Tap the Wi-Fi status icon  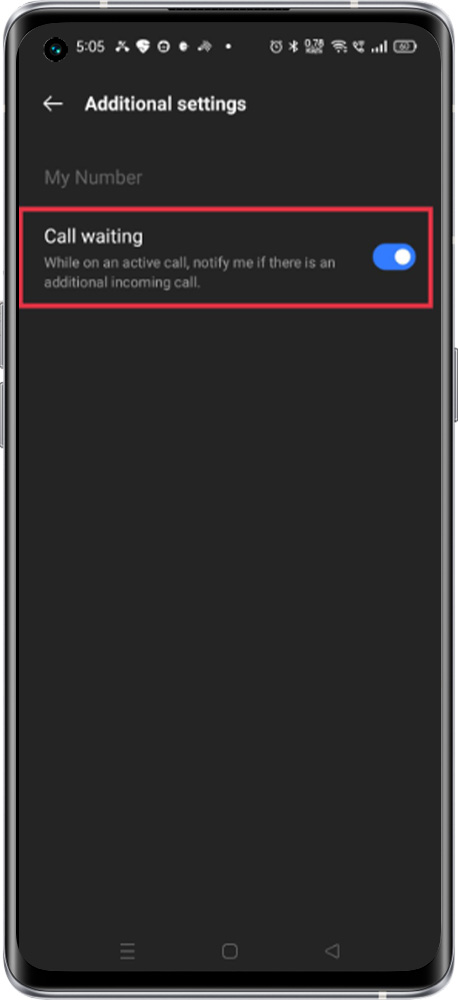point(339,47)
